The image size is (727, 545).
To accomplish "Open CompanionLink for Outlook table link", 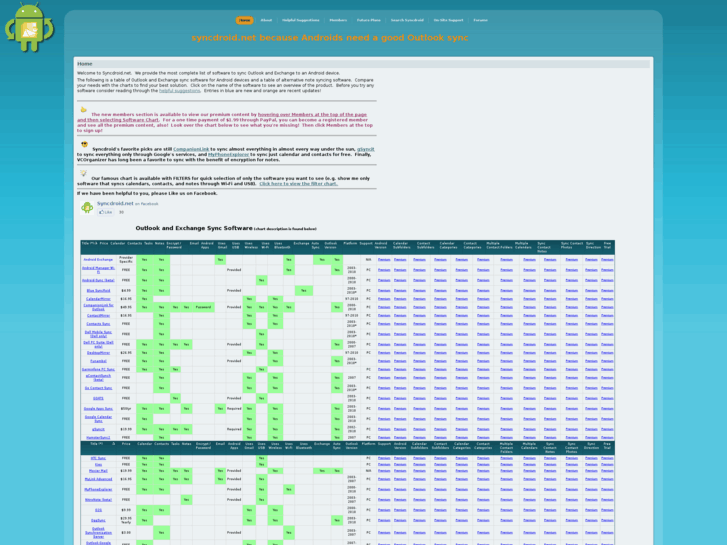I will [98, 307].
